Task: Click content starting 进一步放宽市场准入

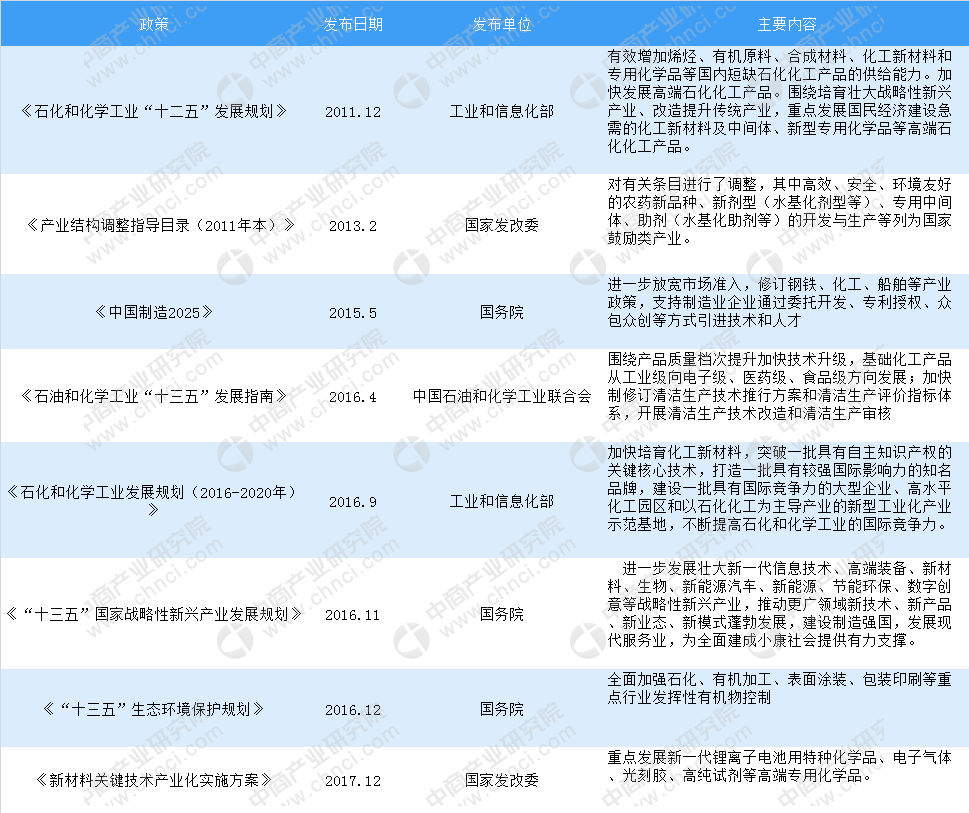Action: [x=779, y=302]
